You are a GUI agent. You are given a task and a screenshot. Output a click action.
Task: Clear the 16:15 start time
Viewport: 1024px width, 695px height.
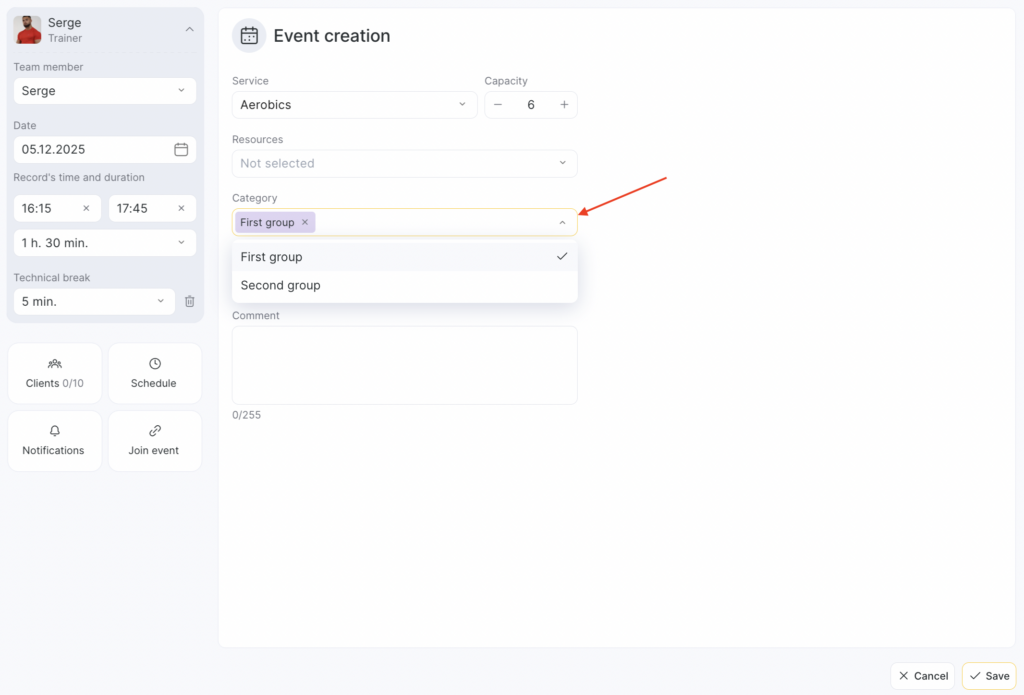pos(86,208)
